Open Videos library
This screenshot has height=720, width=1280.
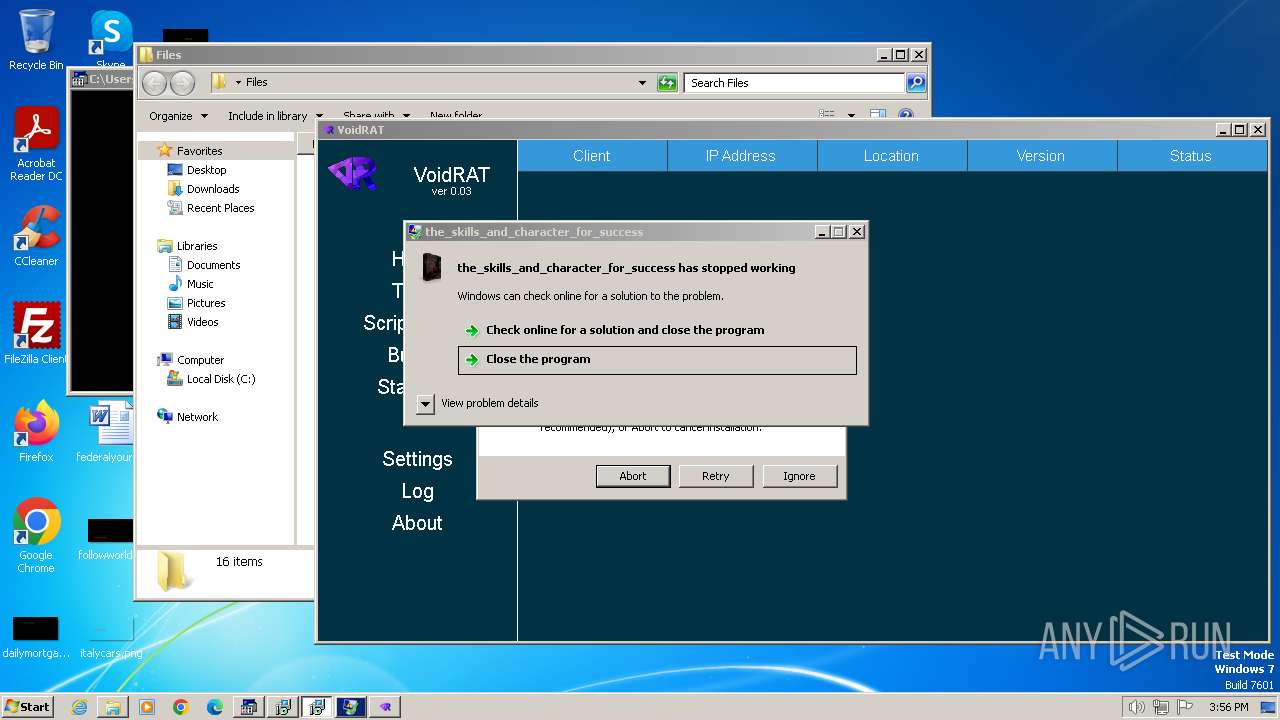[202, 322]
